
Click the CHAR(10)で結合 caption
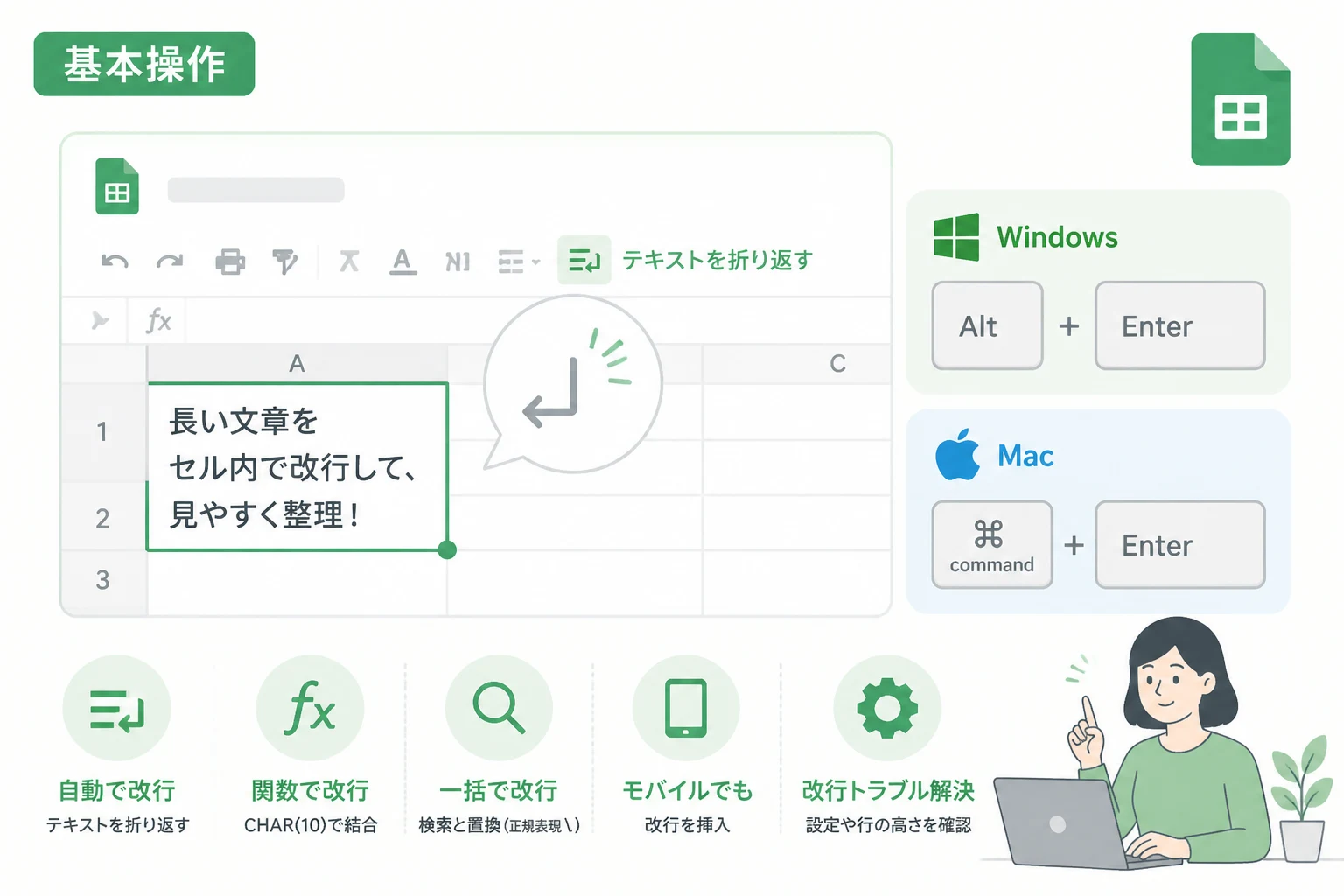(311, 825)
